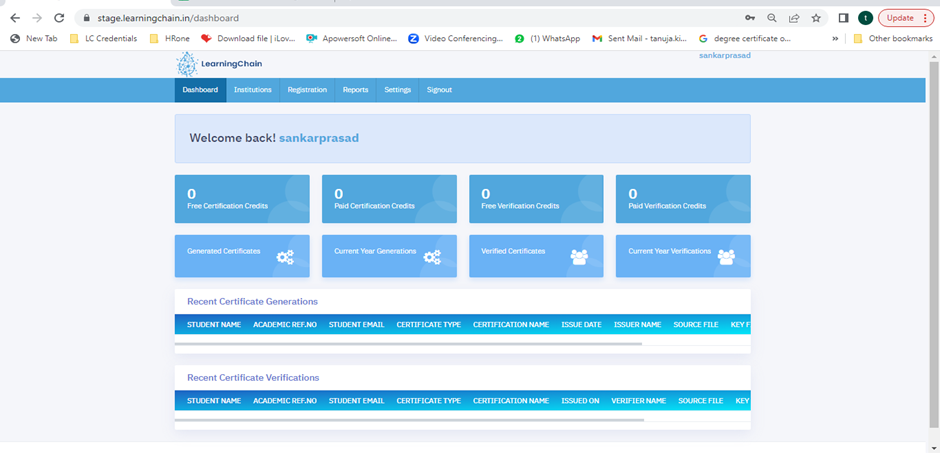Image resolution: width=940 pixels, height=453 pixels.
Task: Bookmark this page with the star icon
Action: click(x=816, y=18)
